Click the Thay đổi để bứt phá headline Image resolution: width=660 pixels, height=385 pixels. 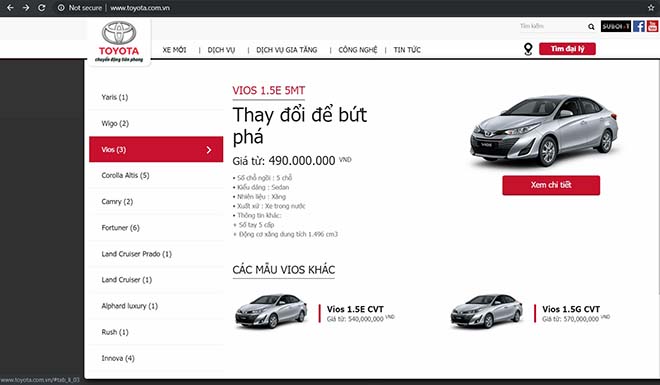[x=300, y=125]
